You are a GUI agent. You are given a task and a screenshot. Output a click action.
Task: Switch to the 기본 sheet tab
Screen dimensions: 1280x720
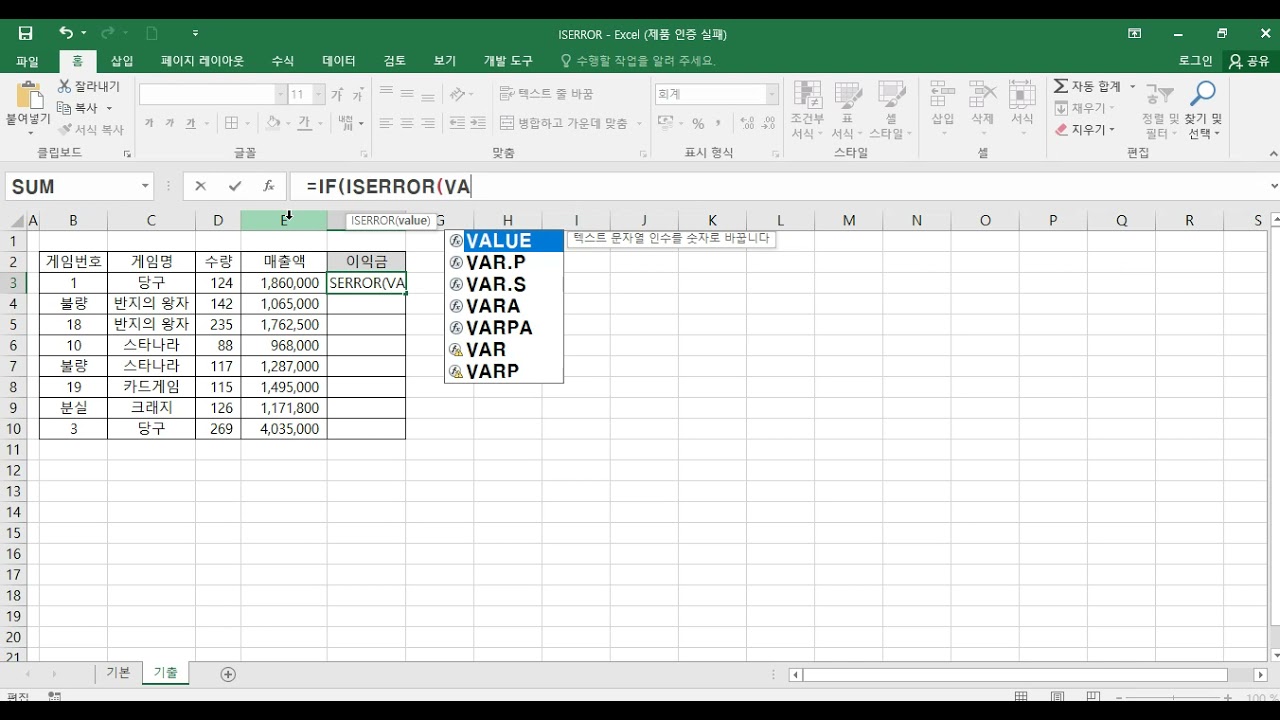[x=118, y=673]
